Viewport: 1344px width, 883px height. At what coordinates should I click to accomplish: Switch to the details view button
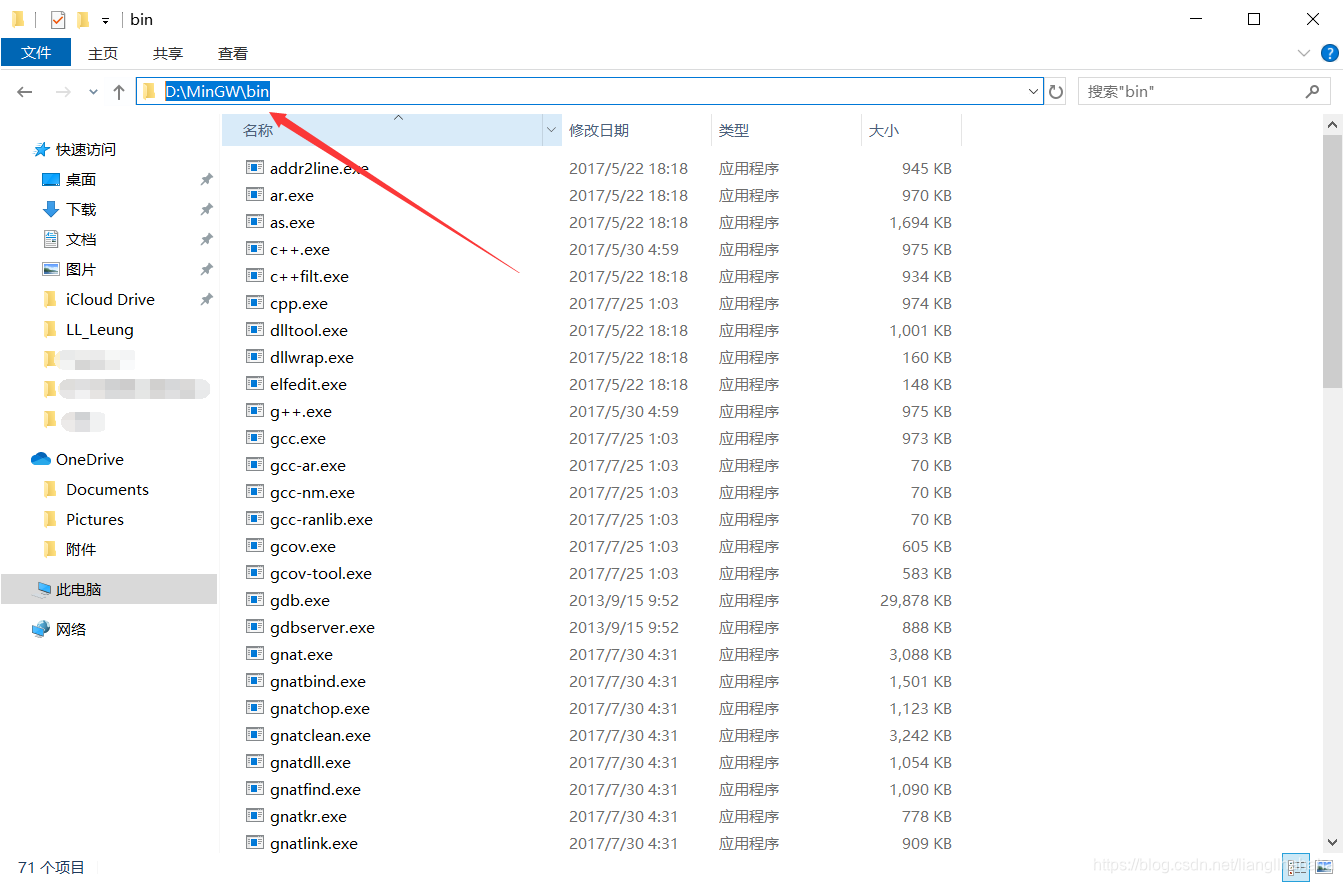click(1297, 867)
